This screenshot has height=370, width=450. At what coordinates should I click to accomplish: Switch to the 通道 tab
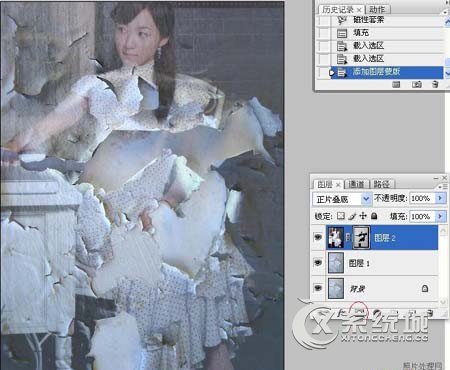pos(356,184)
